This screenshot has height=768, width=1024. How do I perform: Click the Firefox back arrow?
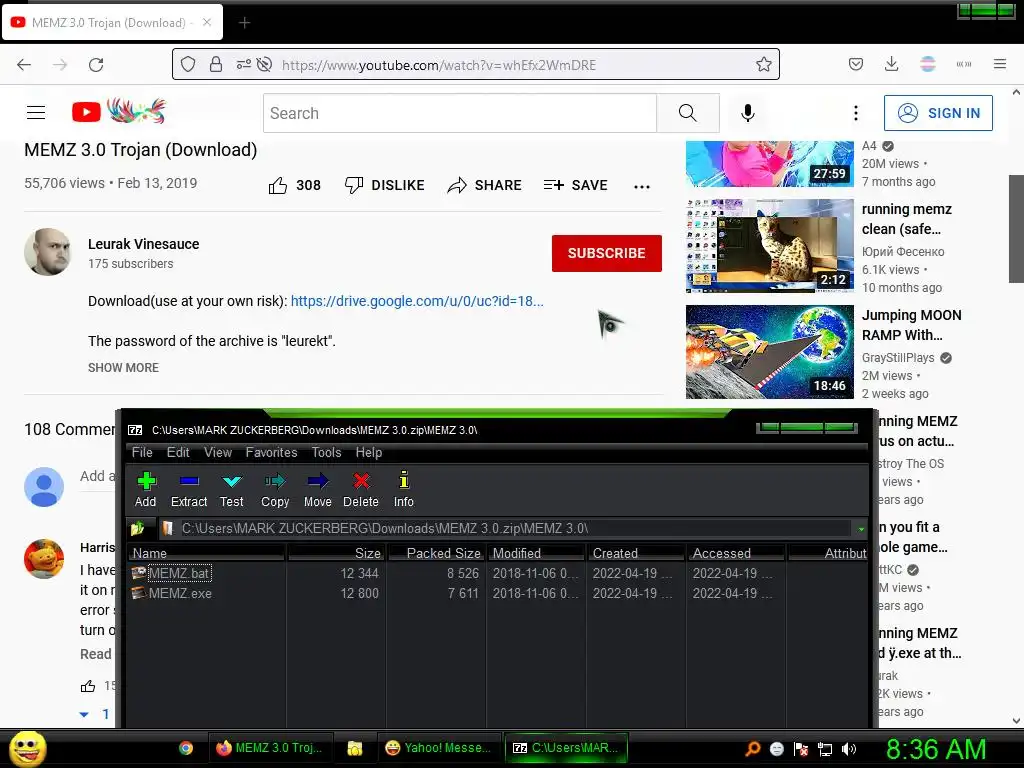pos(24,64)
